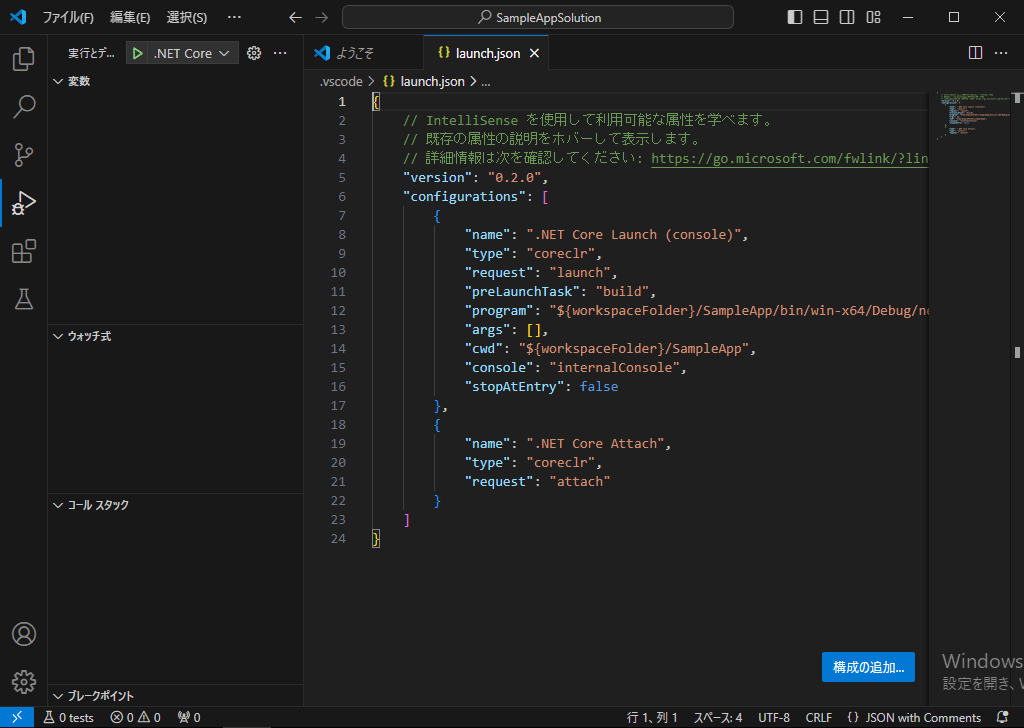This screenshot has width=1024, height=728.
Task: Open the Accounts icon in activity bar
Action: pyautogui.click(x=23, y=634)
